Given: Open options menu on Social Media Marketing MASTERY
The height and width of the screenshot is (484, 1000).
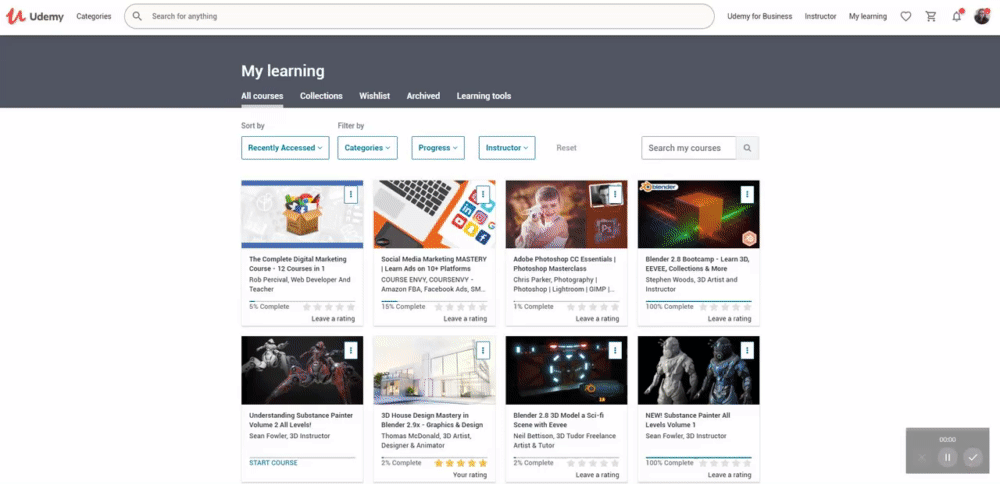Looking at the screenshot, I should [x=483, y=194].
